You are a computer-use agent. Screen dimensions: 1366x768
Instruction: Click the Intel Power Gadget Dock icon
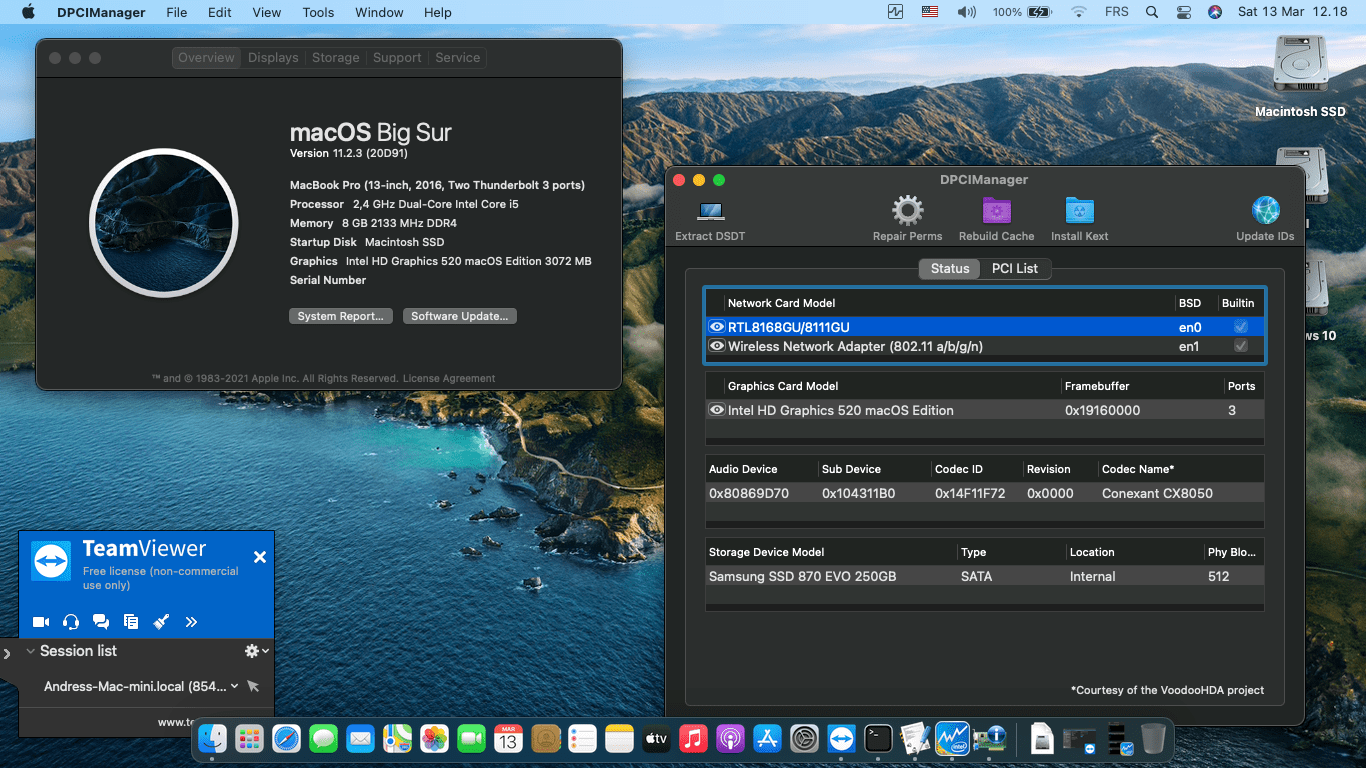pos(952,739)
